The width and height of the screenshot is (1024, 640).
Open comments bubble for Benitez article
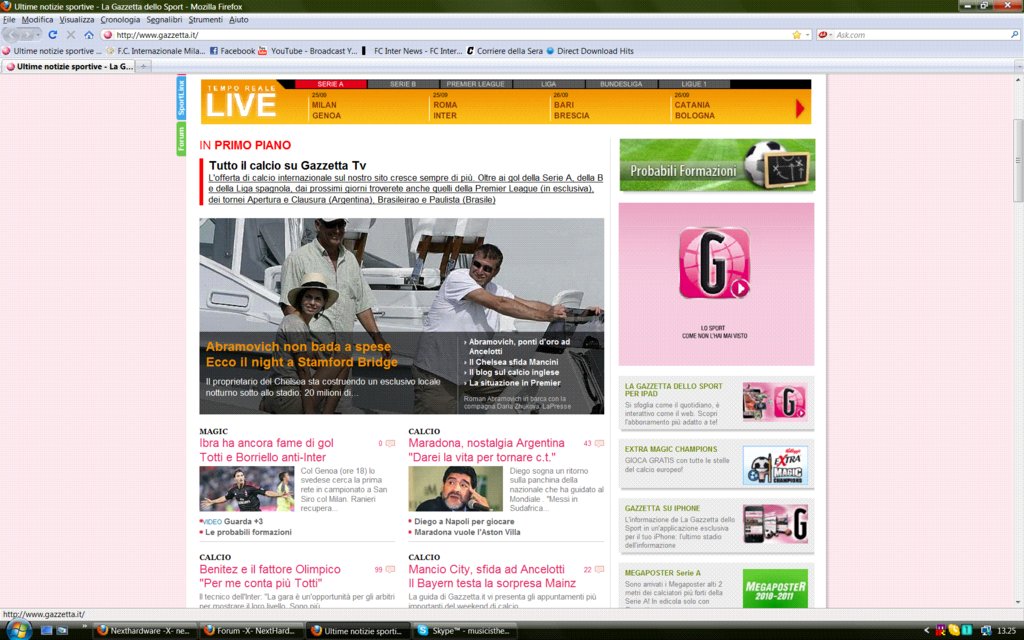pyautogui.click(x=391, y=569)
